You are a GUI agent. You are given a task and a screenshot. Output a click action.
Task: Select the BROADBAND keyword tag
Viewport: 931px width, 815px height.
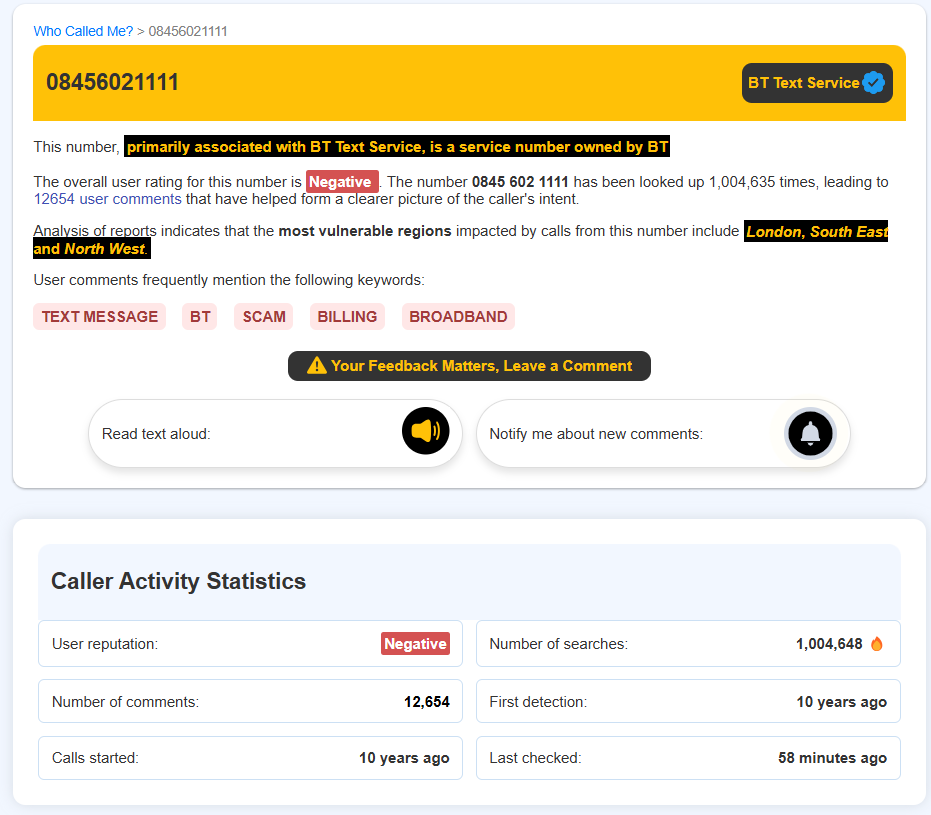(x=458, y=316)
